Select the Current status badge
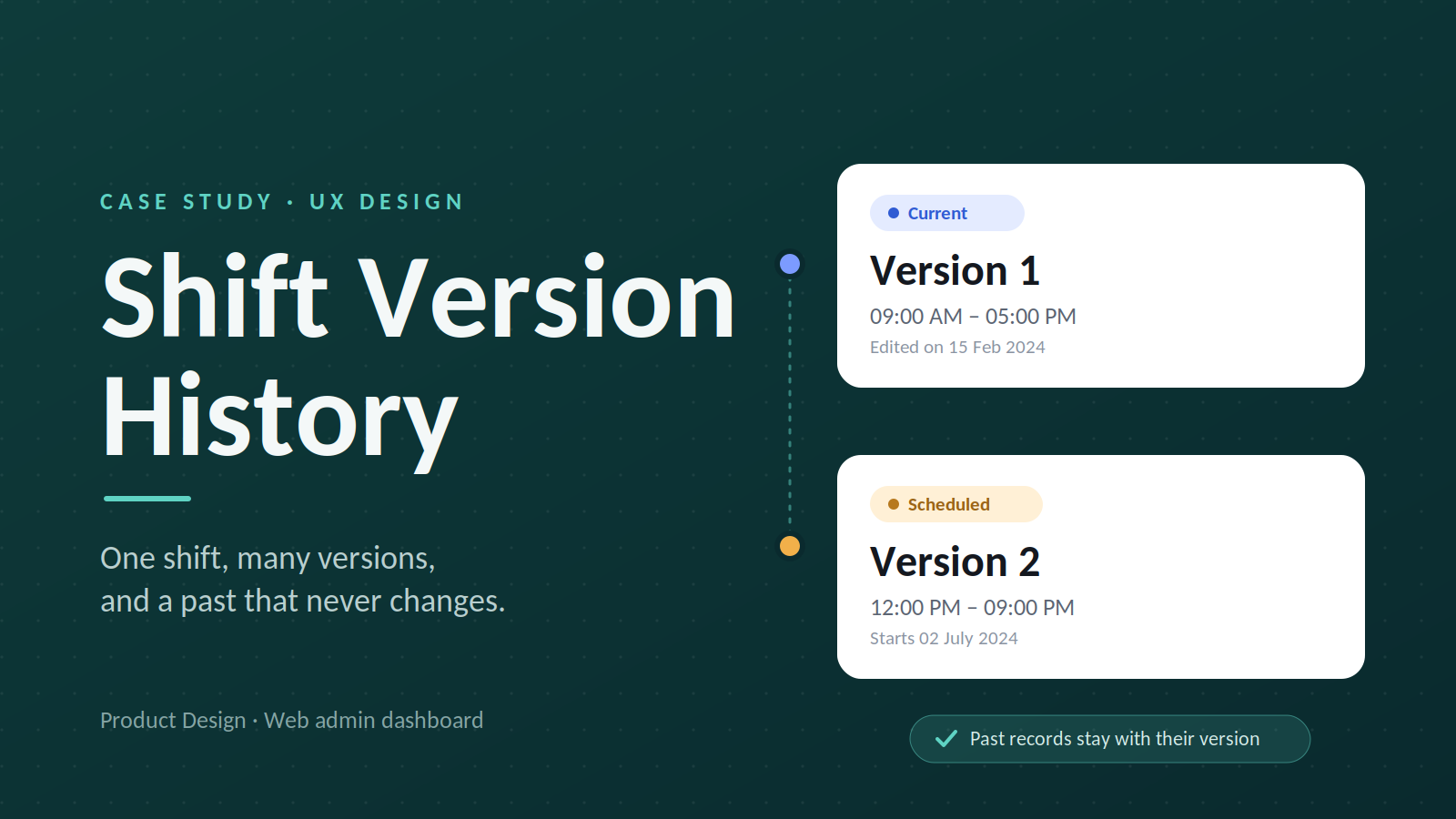This screenshot has width=1456, height=819. click(947, 213)
